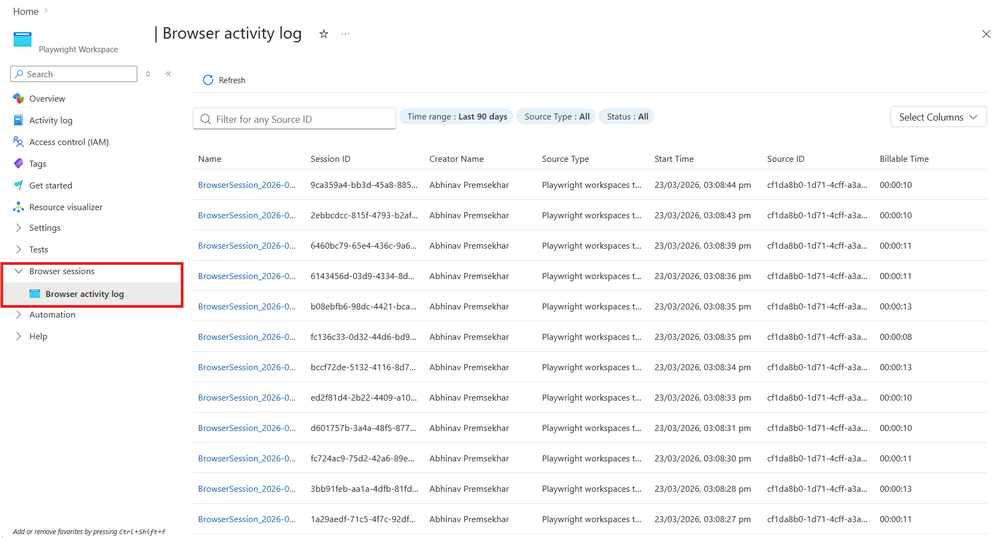The width and height of the screenshot is (999, 538).
Task: Select Browser activity log menu item
Action: point(84,294)
